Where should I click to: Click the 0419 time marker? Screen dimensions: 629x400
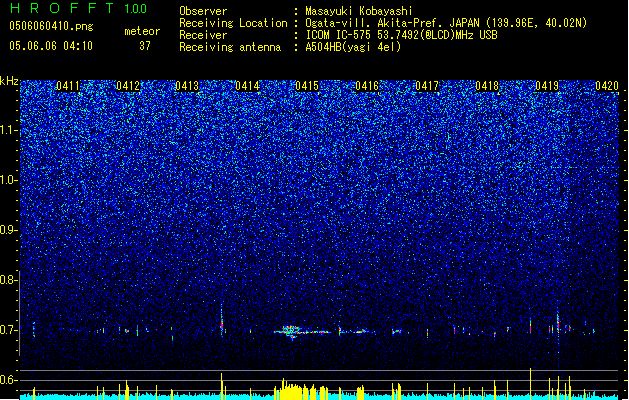547,86
